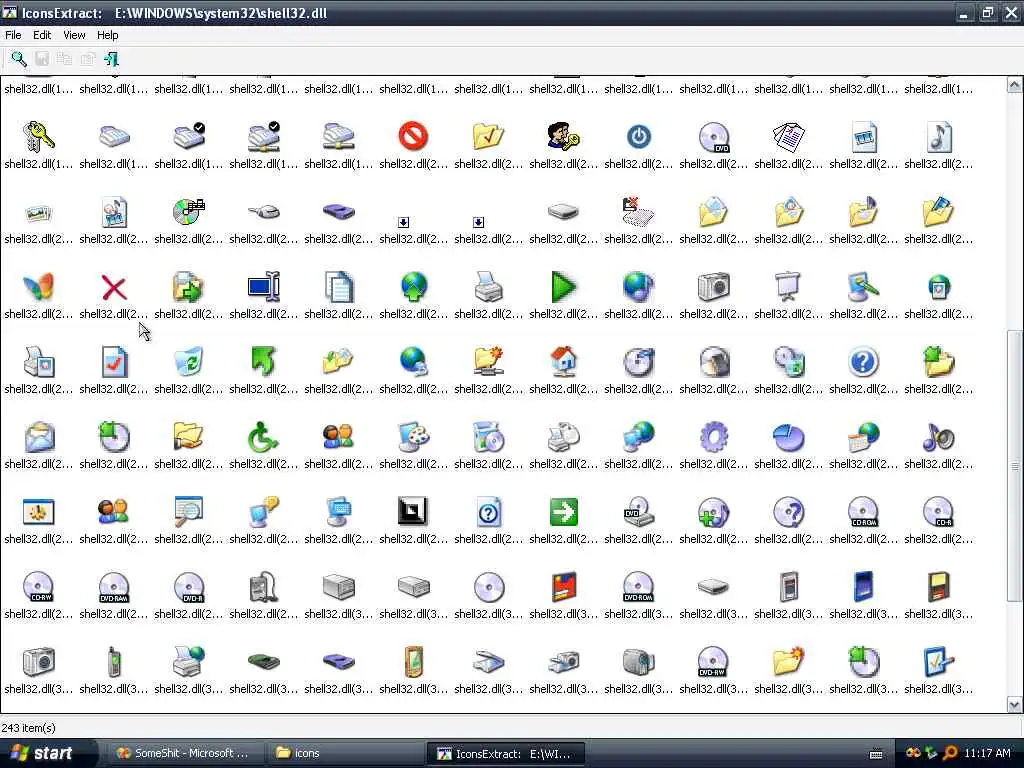The image size is (1024, 768).
Task: Open the View menu
Action: pos(74,35)
